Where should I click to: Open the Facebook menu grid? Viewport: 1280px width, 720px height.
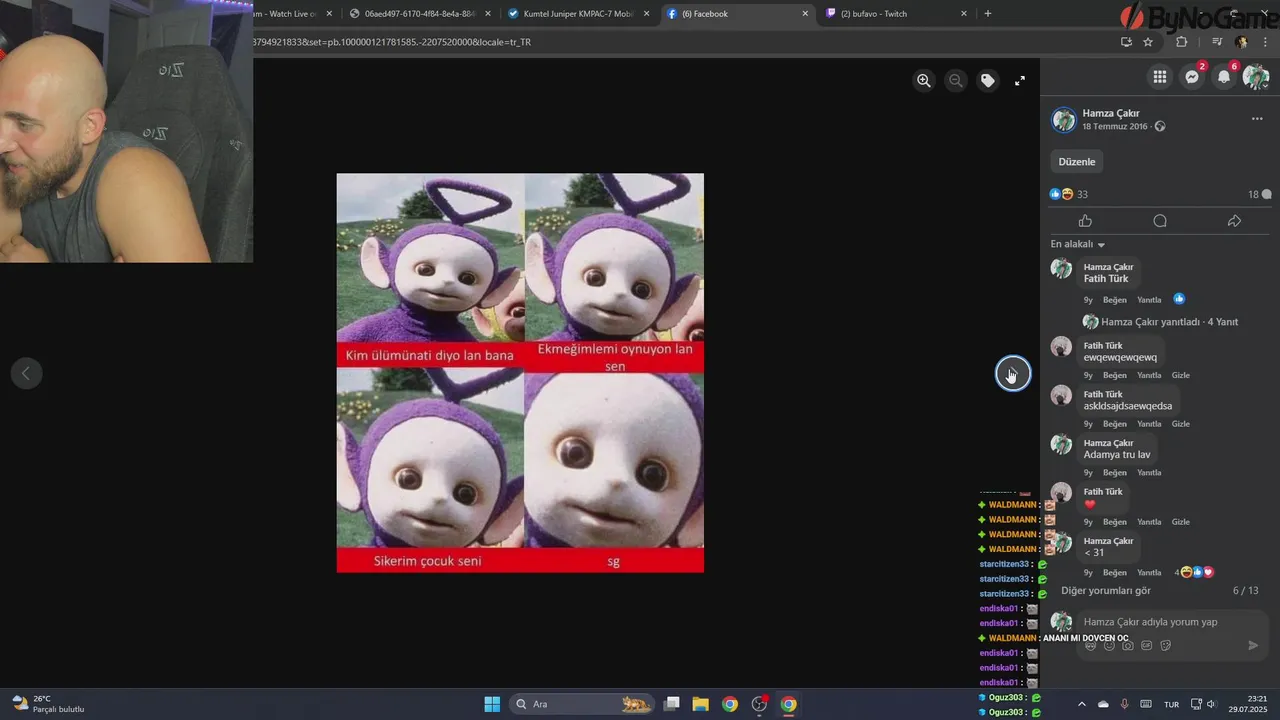(x=1160, y=77)
